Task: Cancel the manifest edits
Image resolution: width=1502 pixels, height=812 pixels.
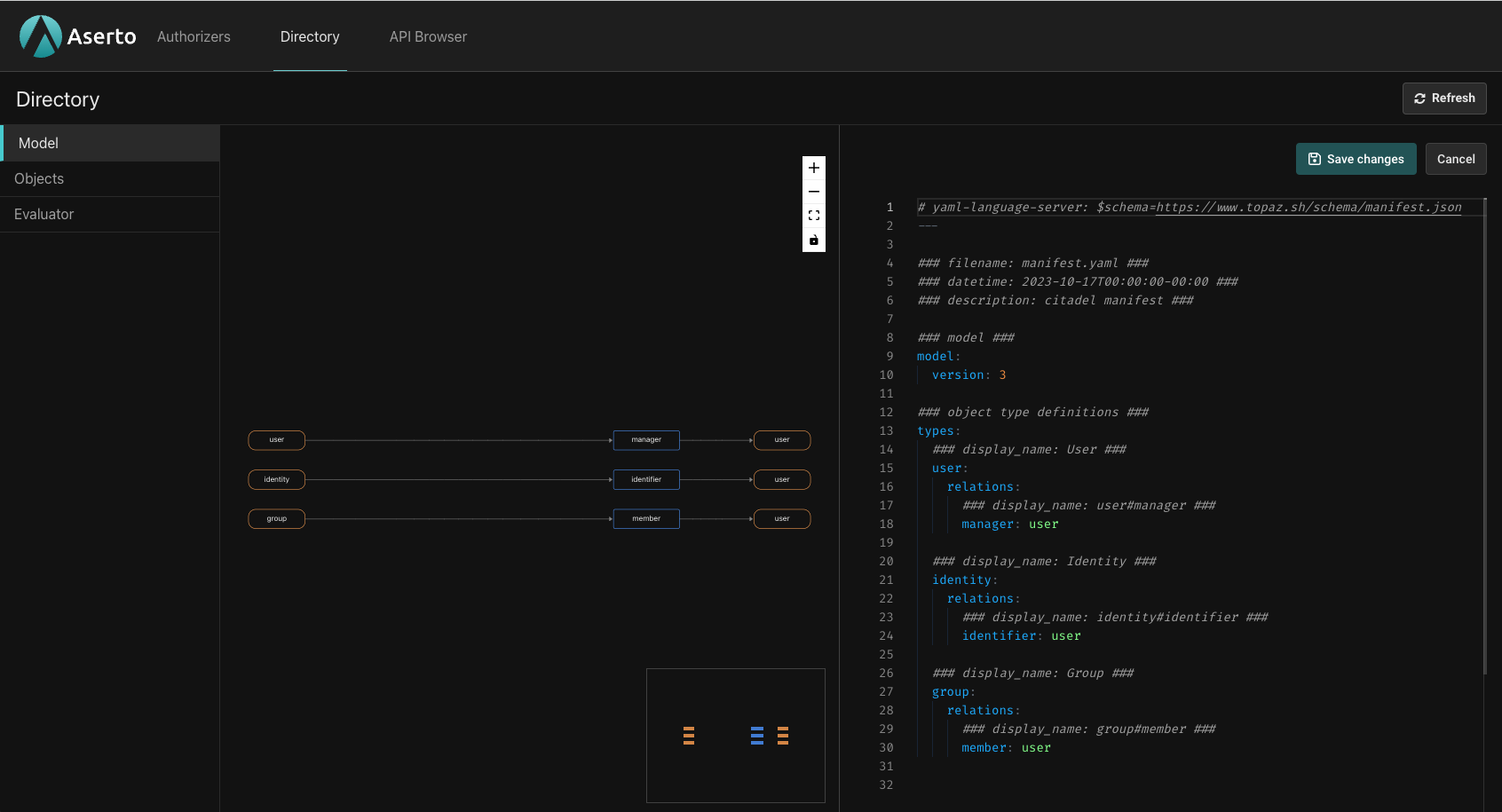Action: [1455, 159]
